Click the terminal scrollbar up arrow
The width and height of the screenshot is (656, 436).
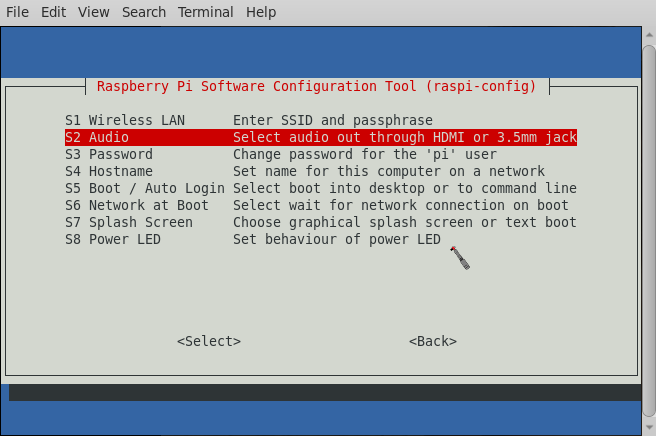click(x=649, y=35)
